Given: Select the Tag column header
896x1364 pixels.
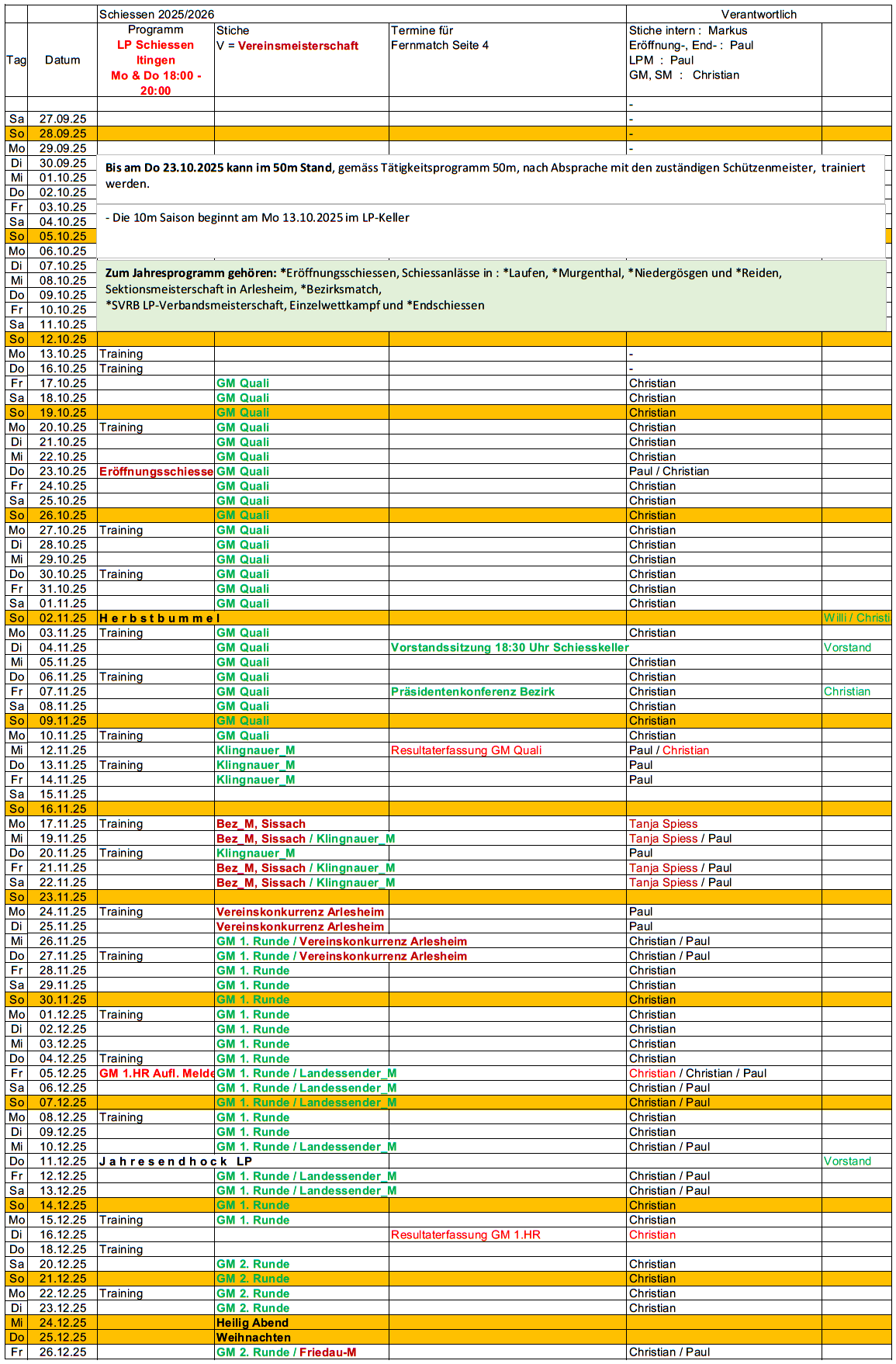Looking at the screenshot, I should click(16, 61).
